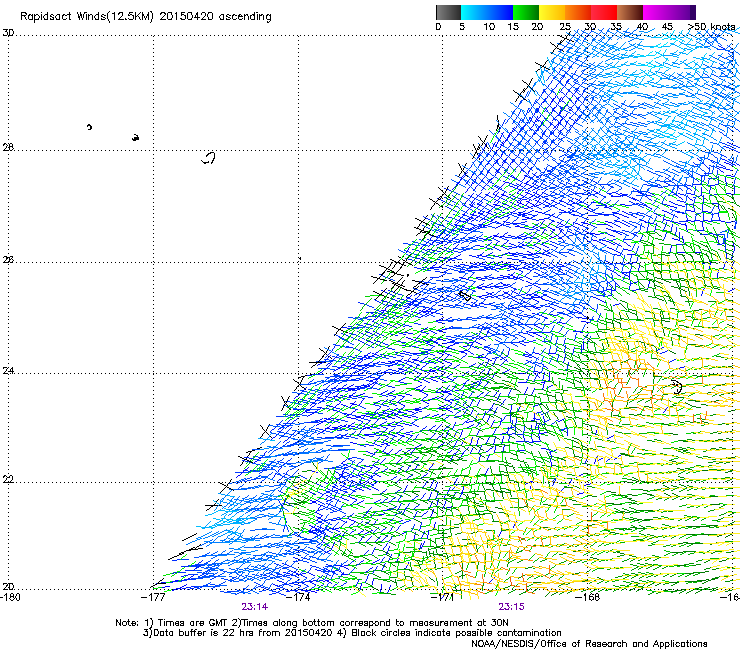The height and width of the screenshot is (650, 740).
Task: Click the '>50 knots' legend label
Action: (x=712, y=27)
